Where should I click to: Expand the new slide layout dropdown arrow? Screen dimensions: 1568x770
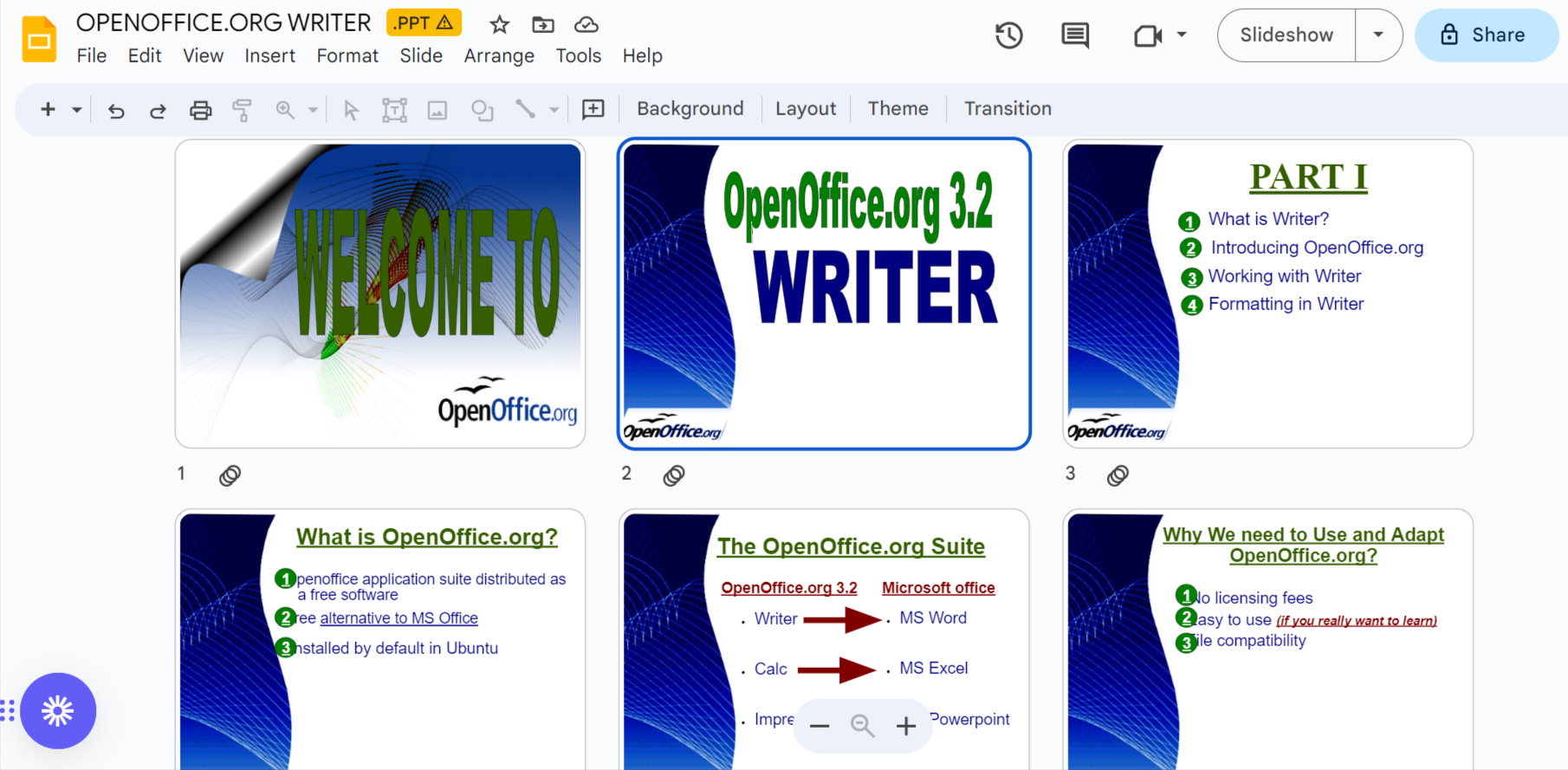pyautogui.click(x=77, y=110)
